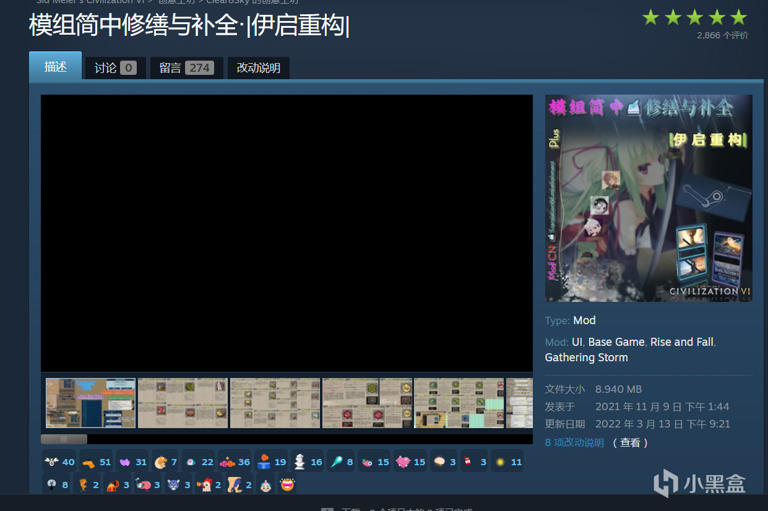The image size is (768, 511).
Task: Select the fifth preview thumbnail with green boxes
Action: [x=459, y=403]
